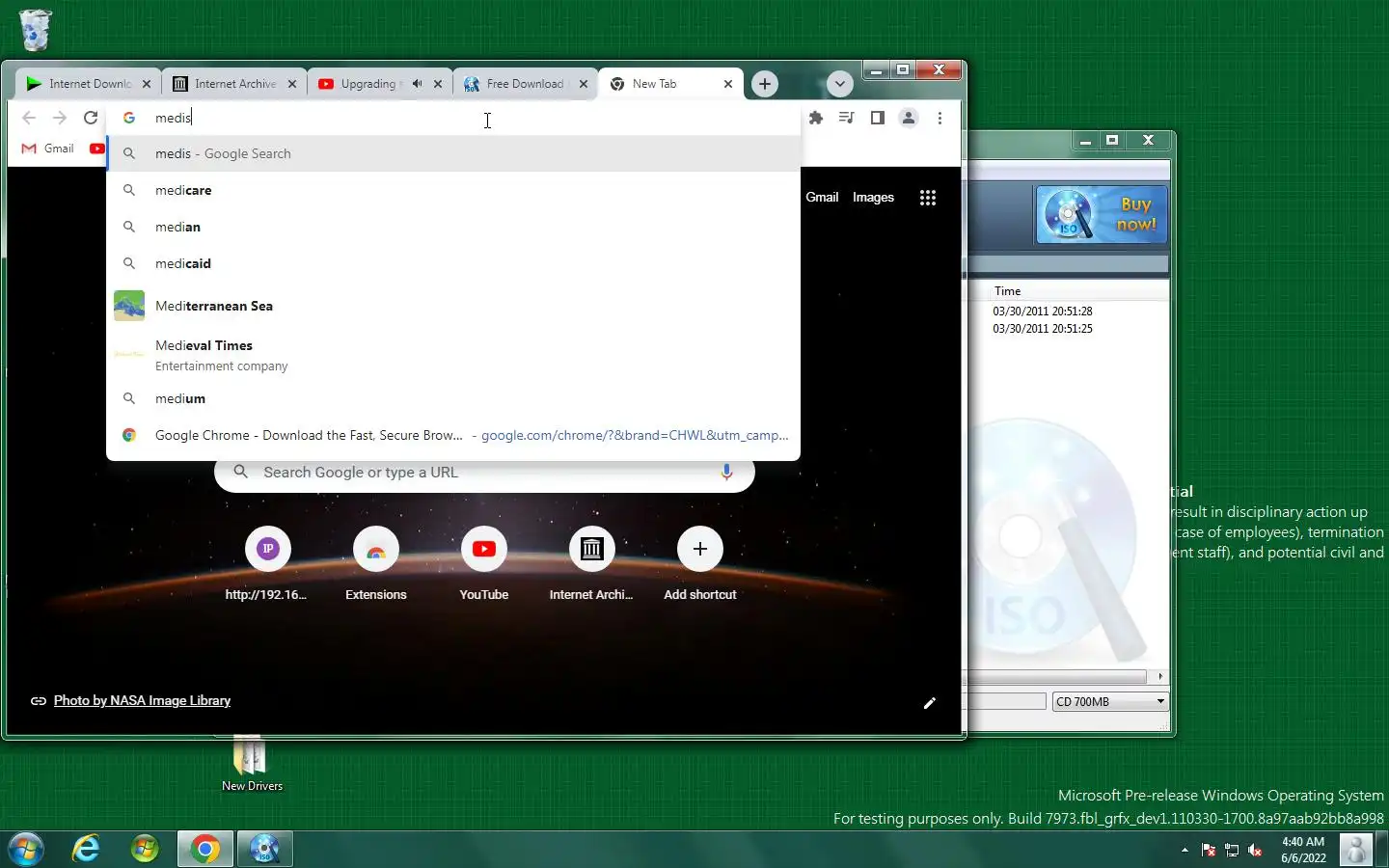The height and width of the screenshot is (868, 1389).
Task: Go forward to the next page
Action: pyautogui.click(x=60, y=118)
